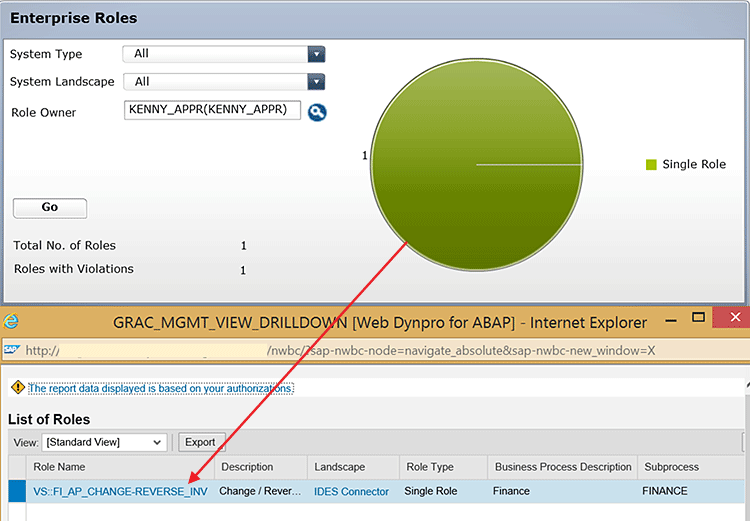Click the yellow warning message icon
750x521 pixels.
coord(16,388)
